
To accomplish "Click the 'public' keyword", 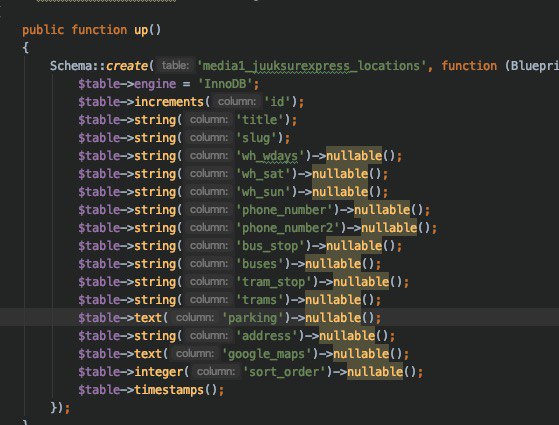I will pos(43,30).
